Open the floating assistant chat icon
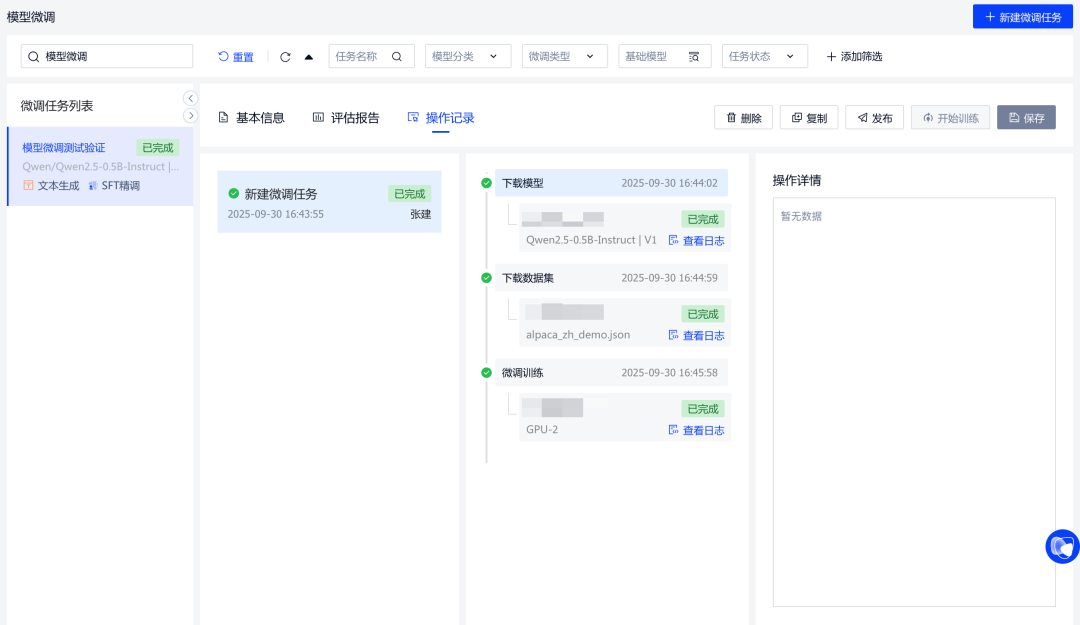The height and width of the screenshot is (625, 1080). [x=1061, y=546]
